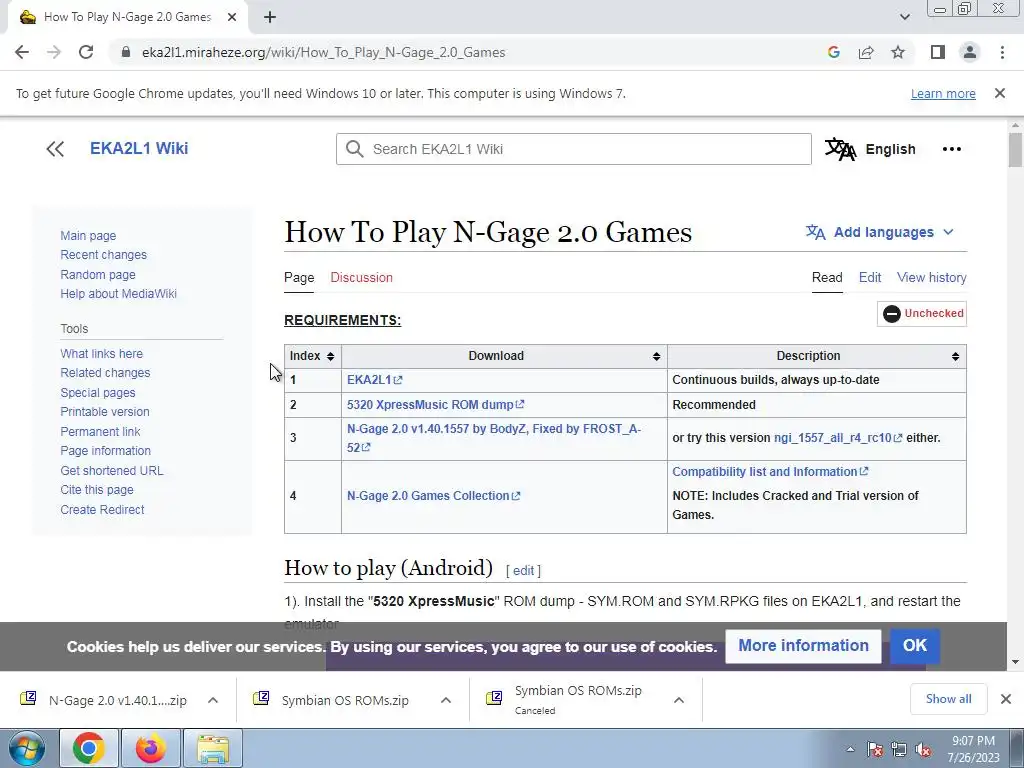Click the network tray icon
Screen dimensions: 1024x768
(899, 749)
